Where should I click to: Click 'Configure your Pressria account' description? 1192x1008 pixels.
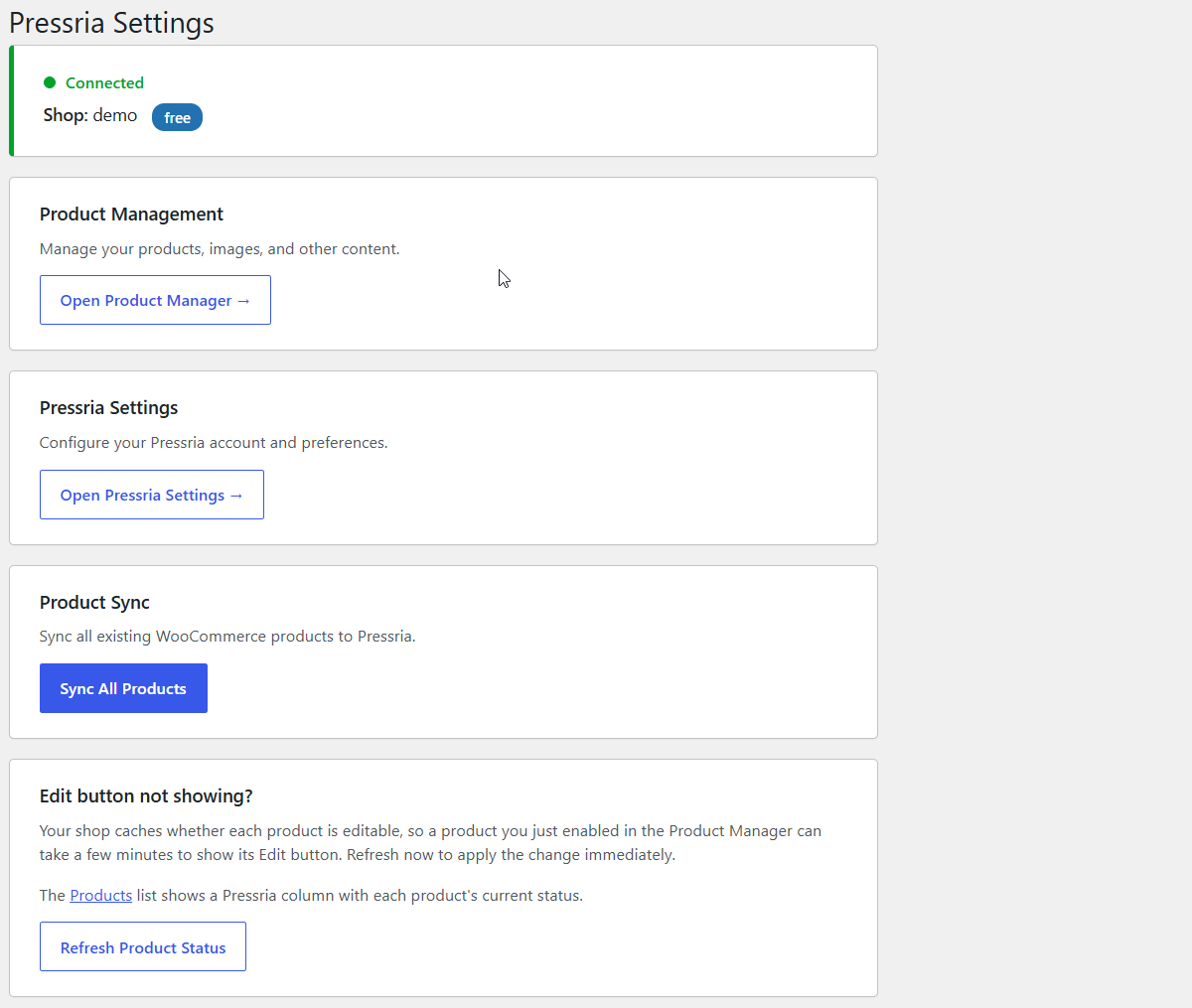tap(214, 442)
